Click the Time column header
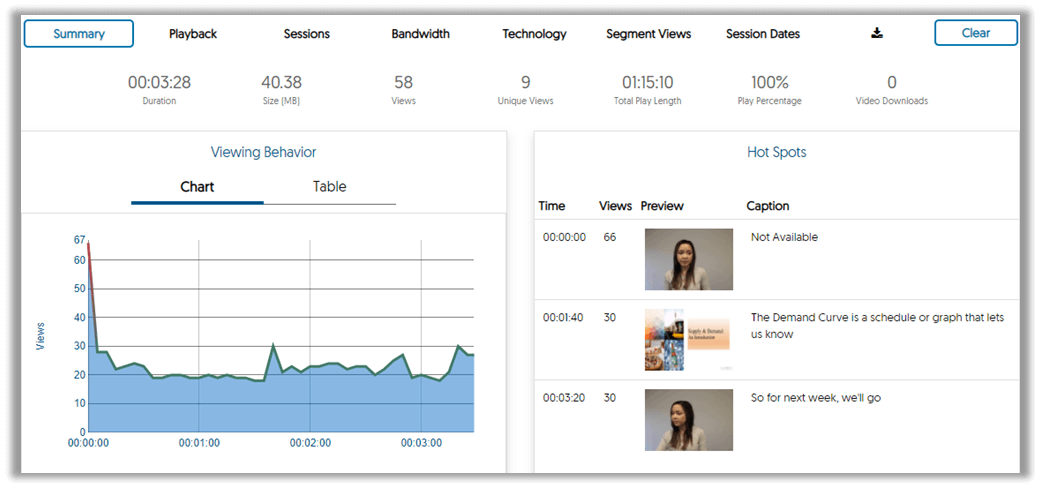This screenshot has height=488, width=1041. [552, 206]
